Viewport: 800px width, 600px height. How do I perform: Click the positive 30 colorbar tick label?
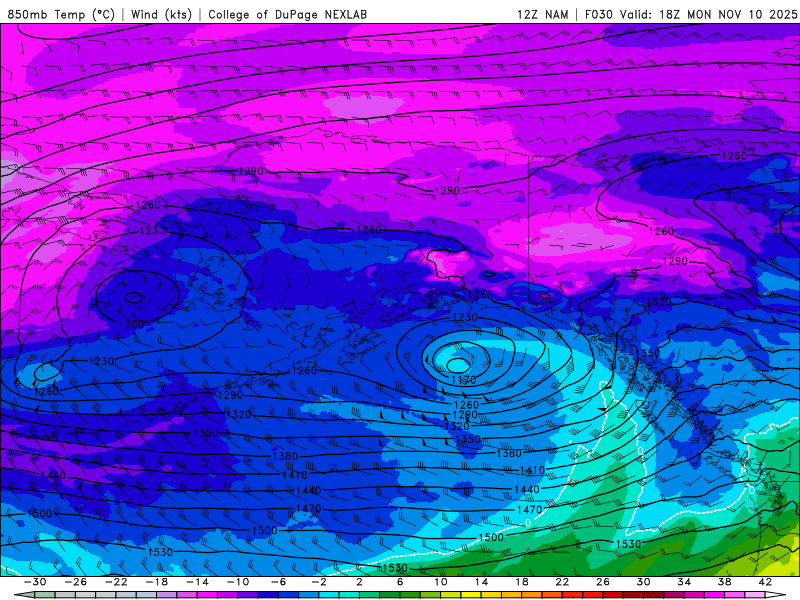(x=643, y=582)
